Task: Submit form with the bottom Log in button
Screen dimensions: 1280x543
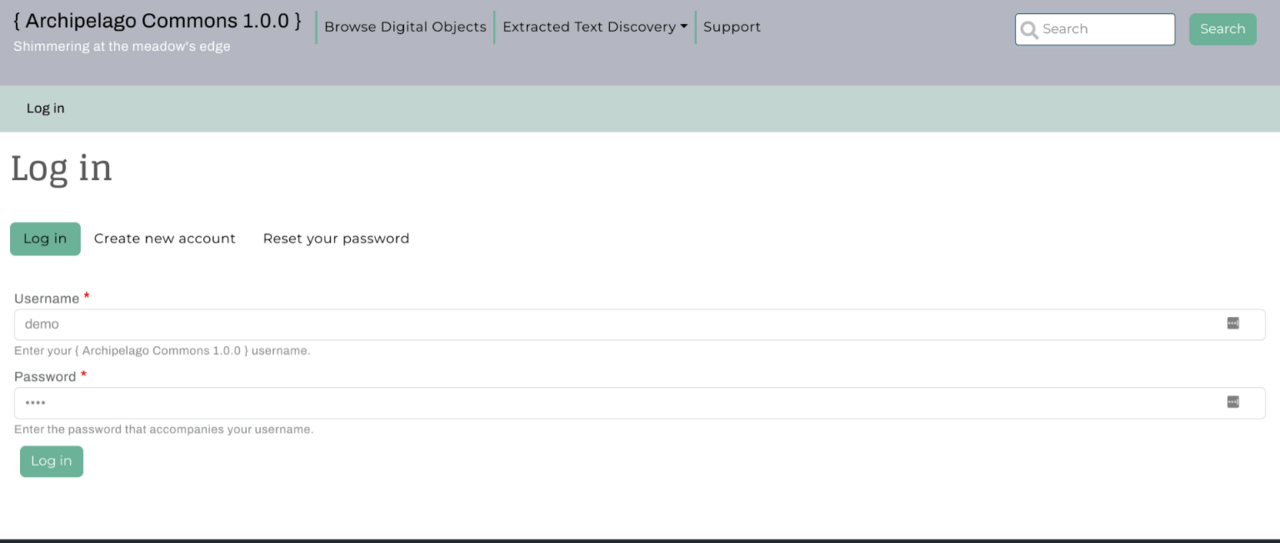Action: tap(51, 461)
